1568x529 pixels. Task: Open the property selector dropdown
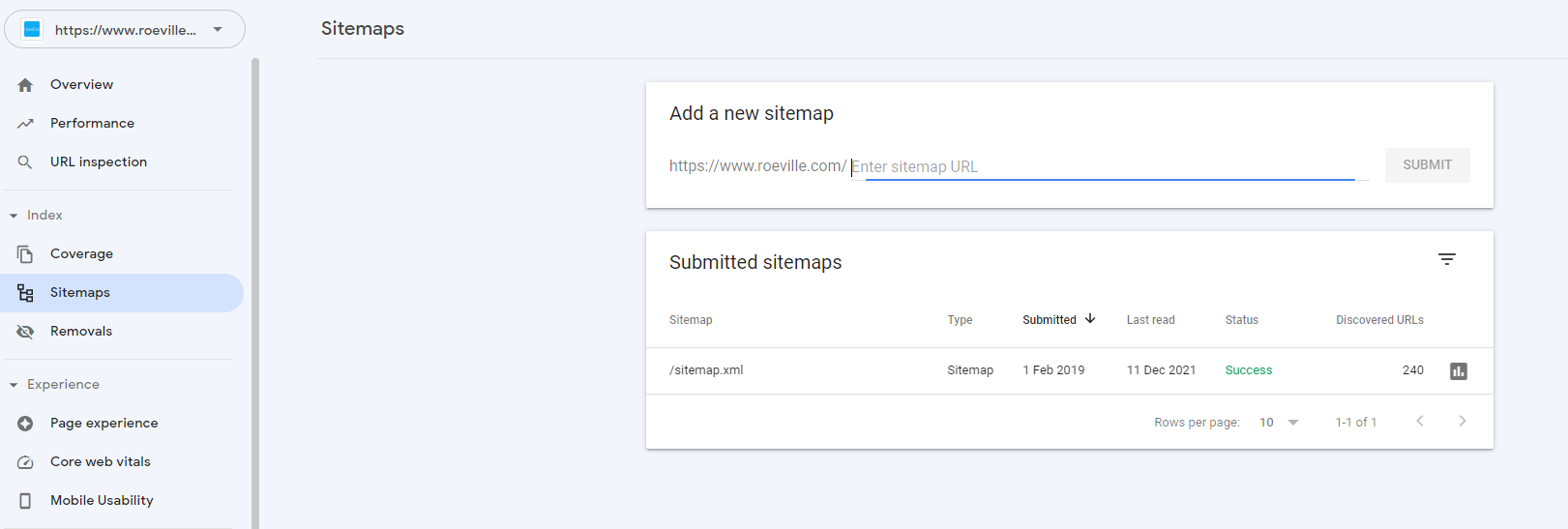click(x=125, y=29)
